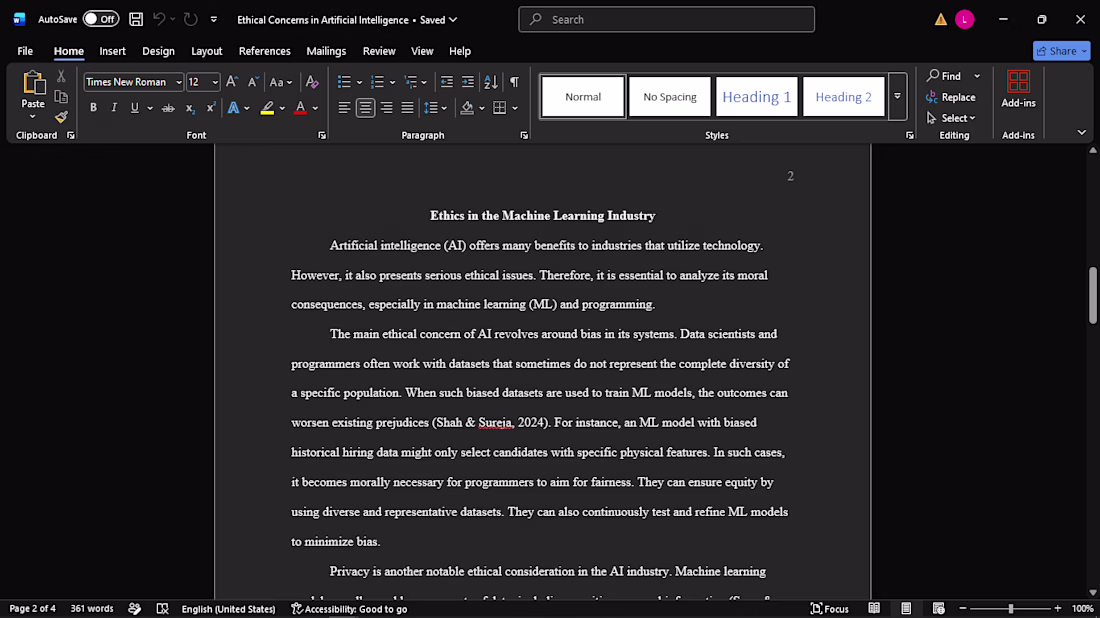
Task: Toggle Italic formatting
Action: pos(114,108)
